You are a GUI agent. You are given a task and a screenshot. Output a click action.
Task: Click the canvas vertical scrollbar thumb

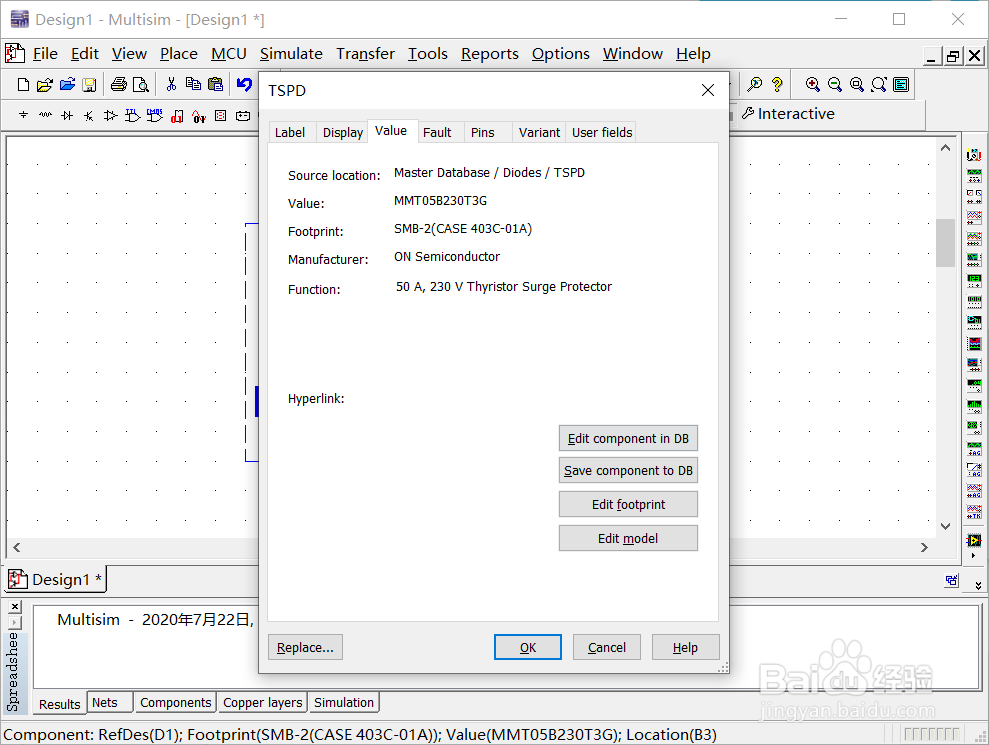pyautogui.click(x=945, y=243)
